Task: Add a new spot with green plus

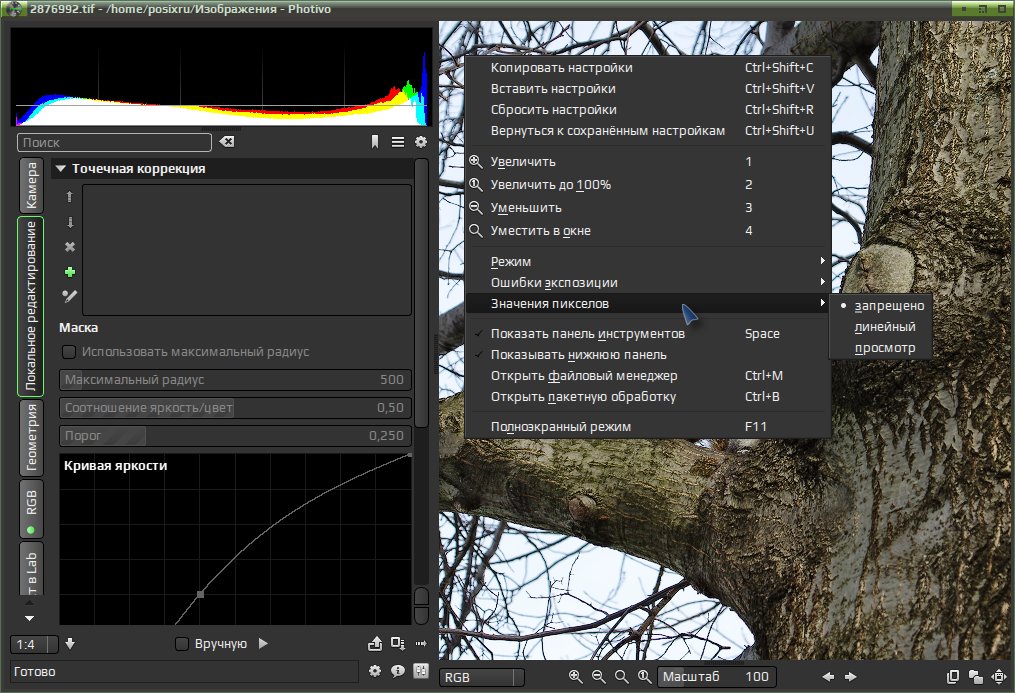Action: click(x=70, y=272)
